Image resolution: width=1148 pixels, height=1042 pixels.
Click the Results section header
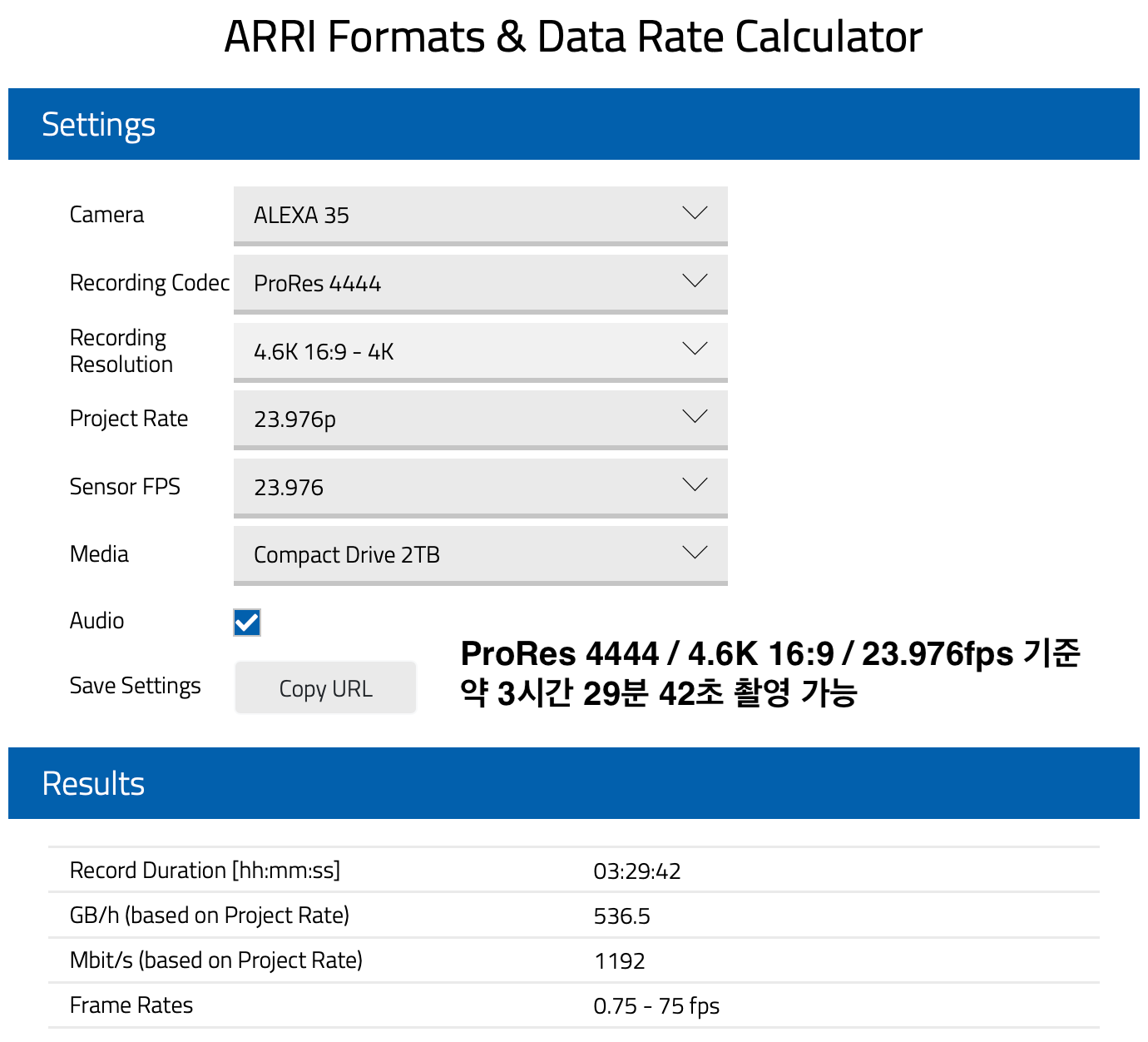(574, 783)
